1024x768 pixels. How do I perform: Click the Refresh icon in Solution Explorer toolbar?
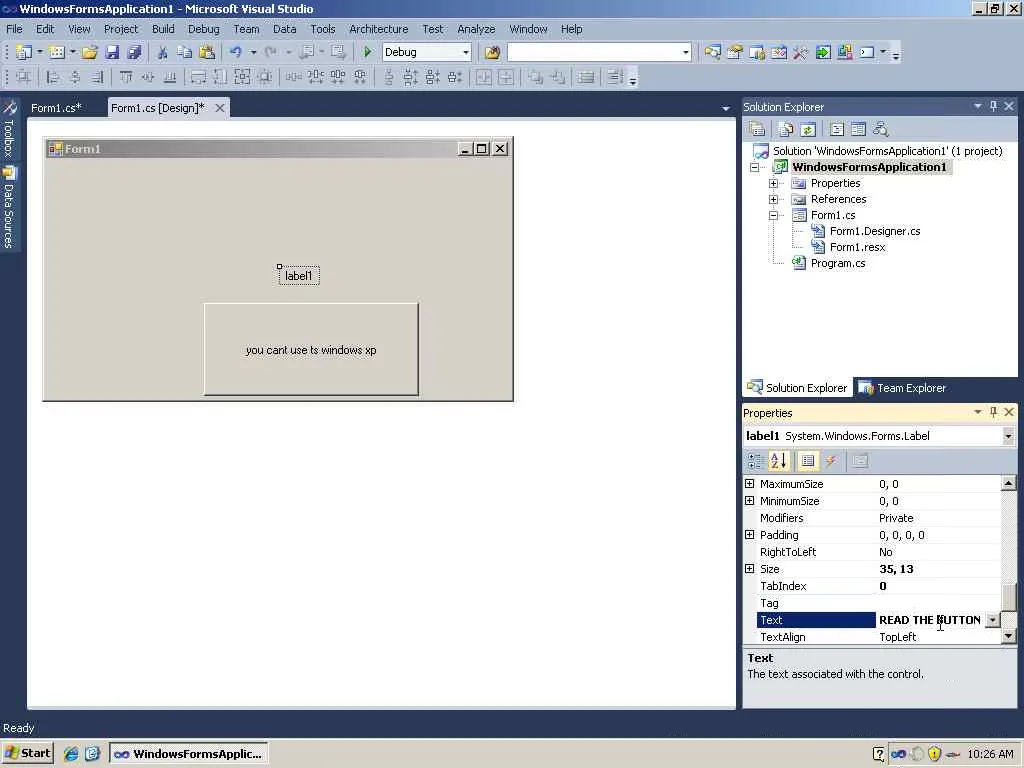(x=808, y=129)
